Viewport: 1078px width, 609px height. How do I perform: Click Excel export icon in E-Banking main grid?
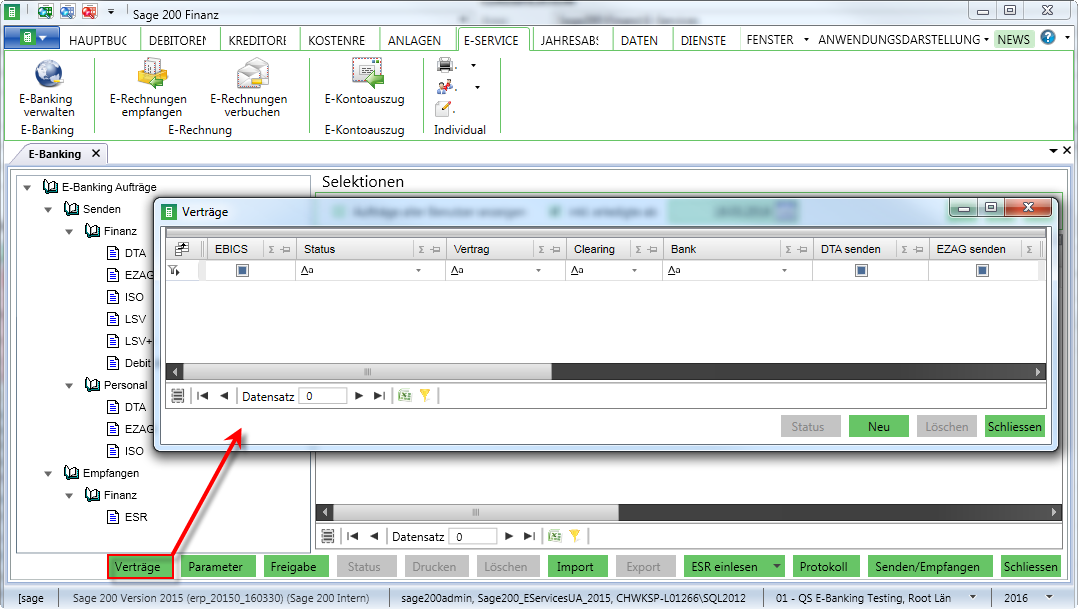555,536
